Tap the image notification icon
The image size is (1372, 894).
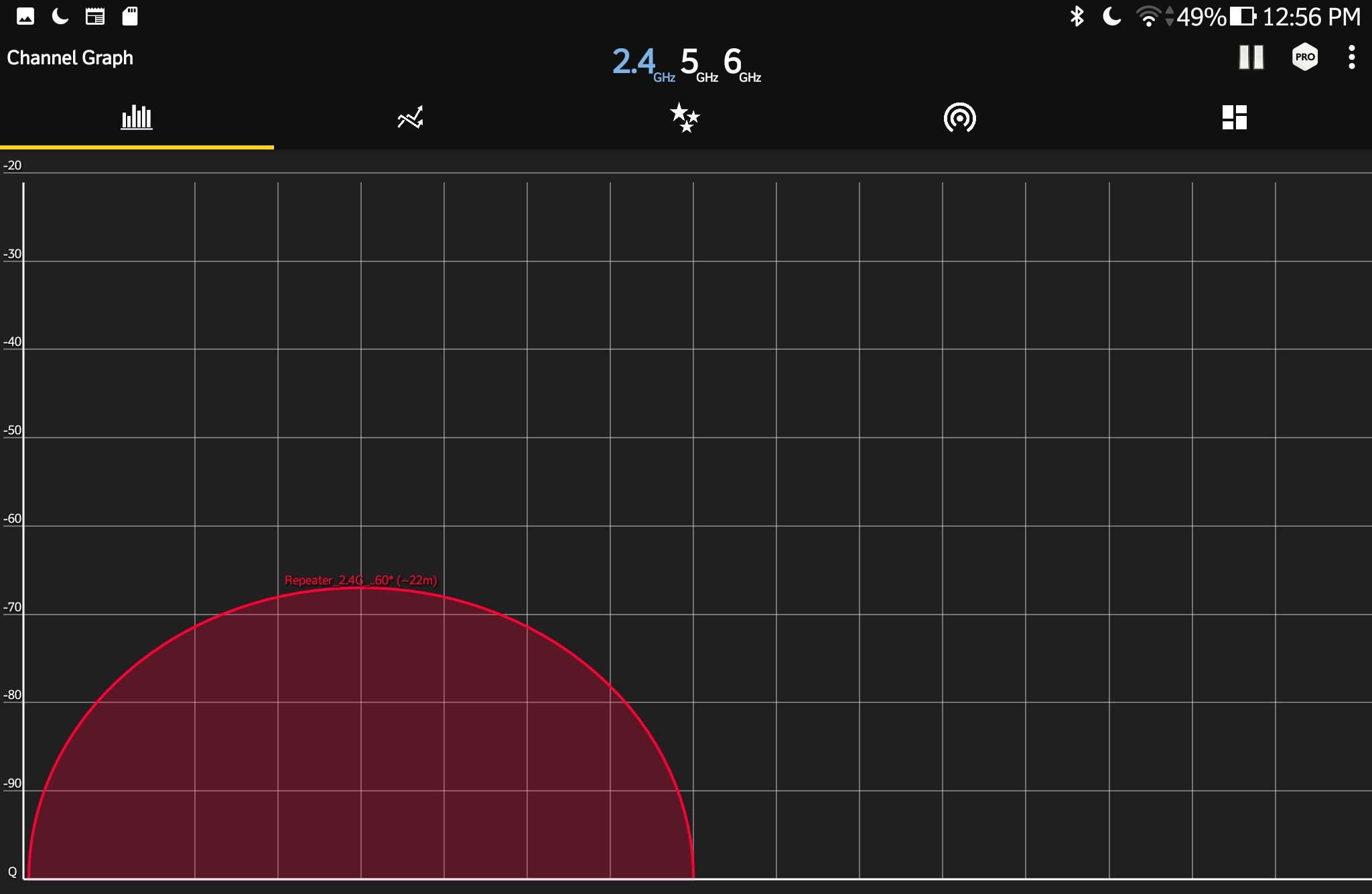[25, 16]
